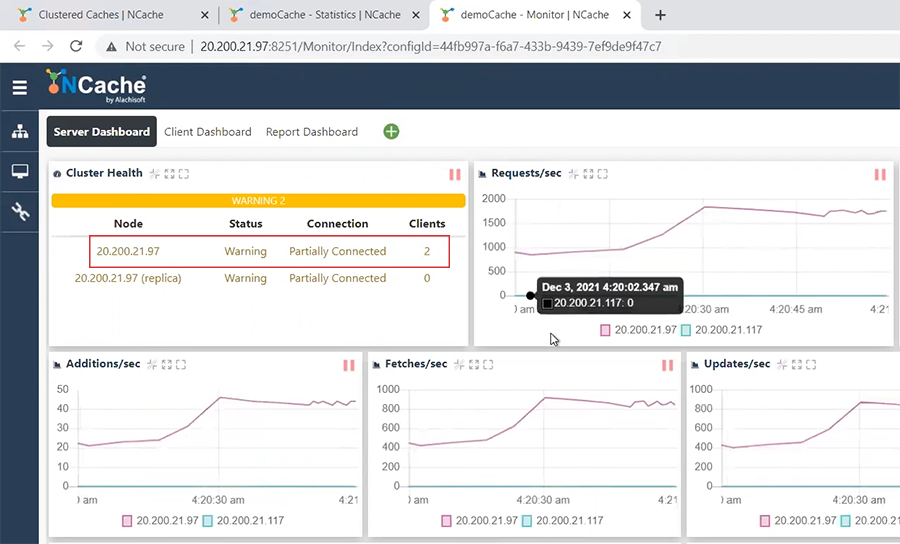The height and width of the screenshot is (544, 900).
Task: Pause the Fetches/sec chart
Action: 667,365
